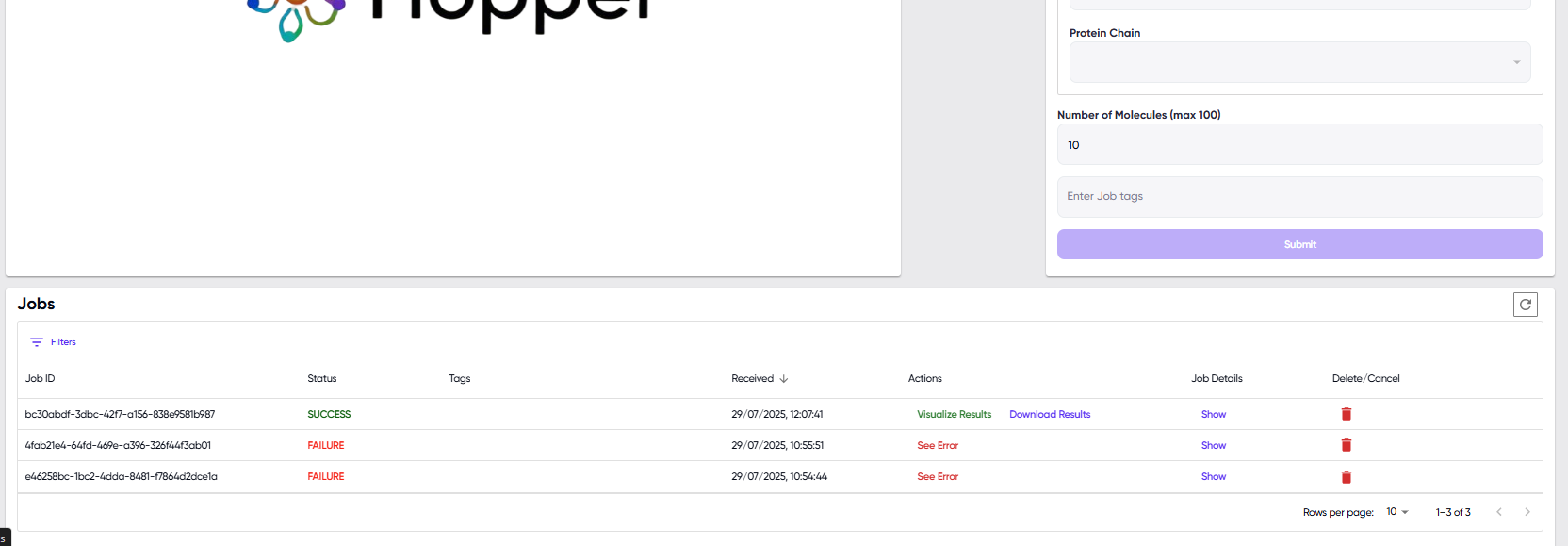Show details for job bc30abdf
The width and height of the screenshot is (1568, 546).
click(1214, 414)
